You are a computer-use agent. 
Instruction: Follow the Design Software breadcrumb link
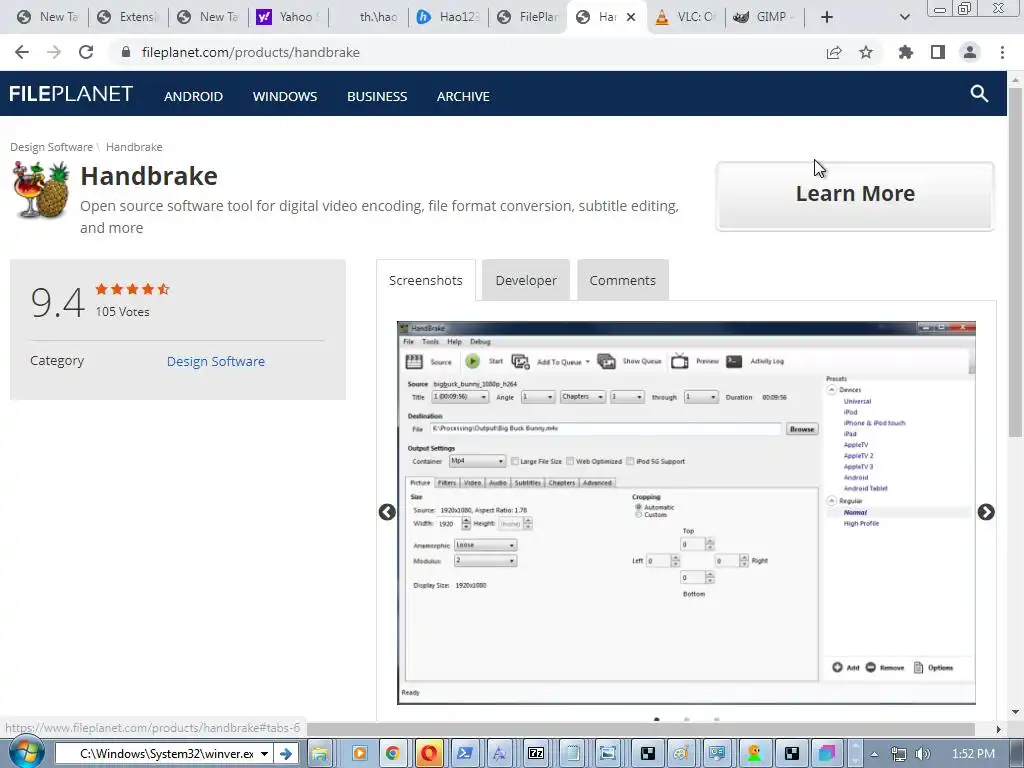click(x=52, y=147)
